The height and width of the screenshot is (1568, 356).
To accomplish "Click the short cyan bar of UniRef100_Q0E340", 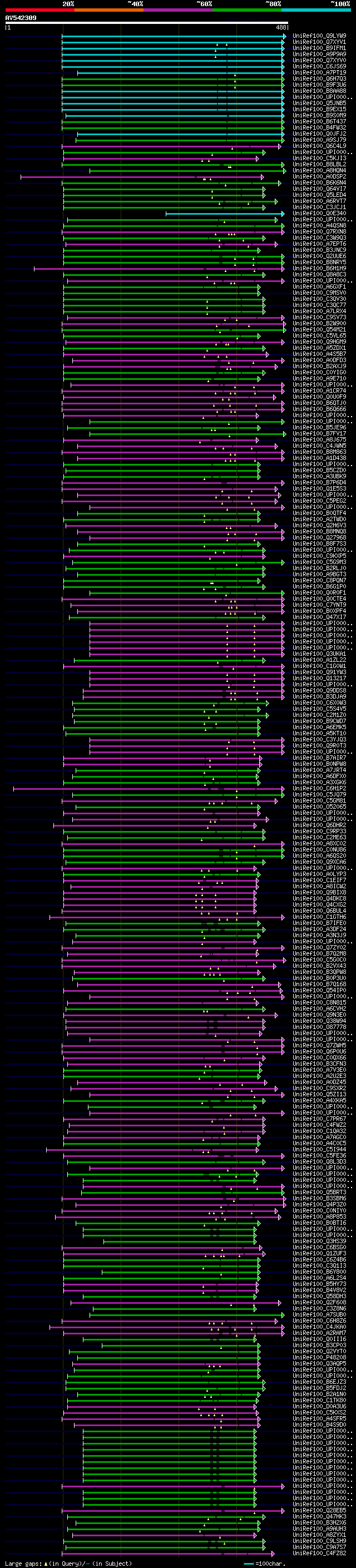I will pos(225,214).
